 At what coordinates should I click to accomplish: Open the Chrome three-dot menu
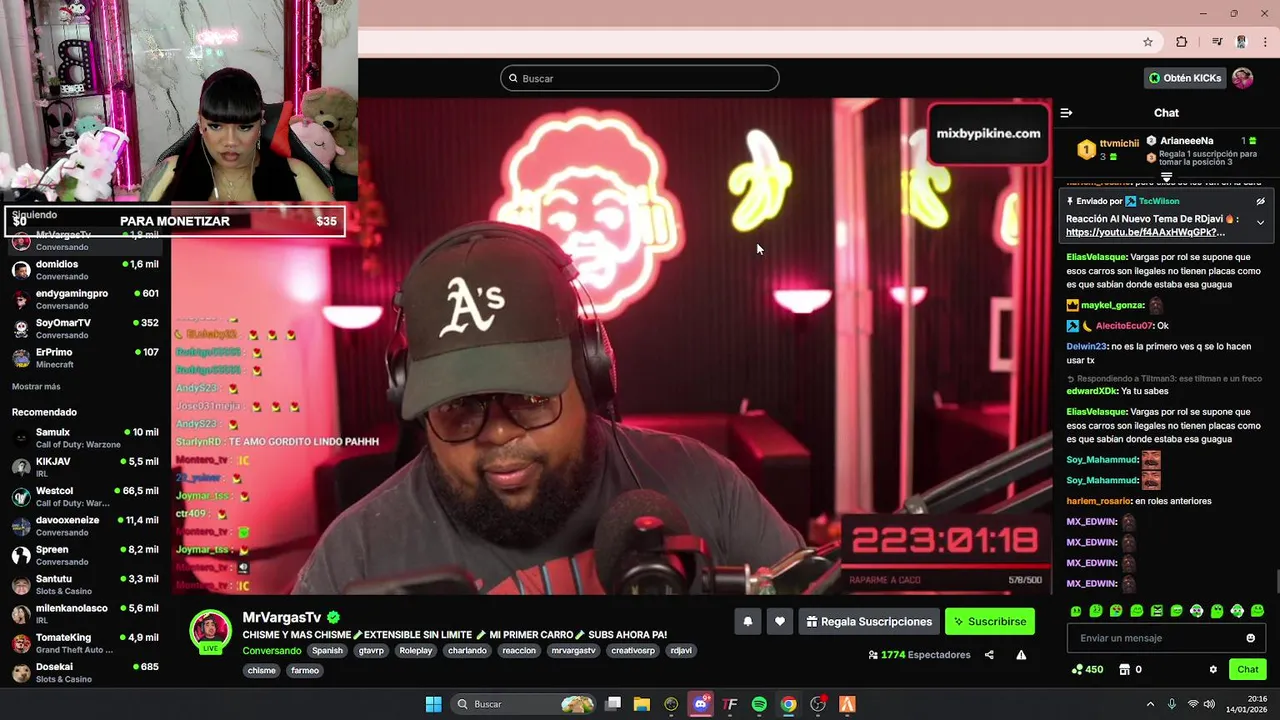tap(1266, 42)
